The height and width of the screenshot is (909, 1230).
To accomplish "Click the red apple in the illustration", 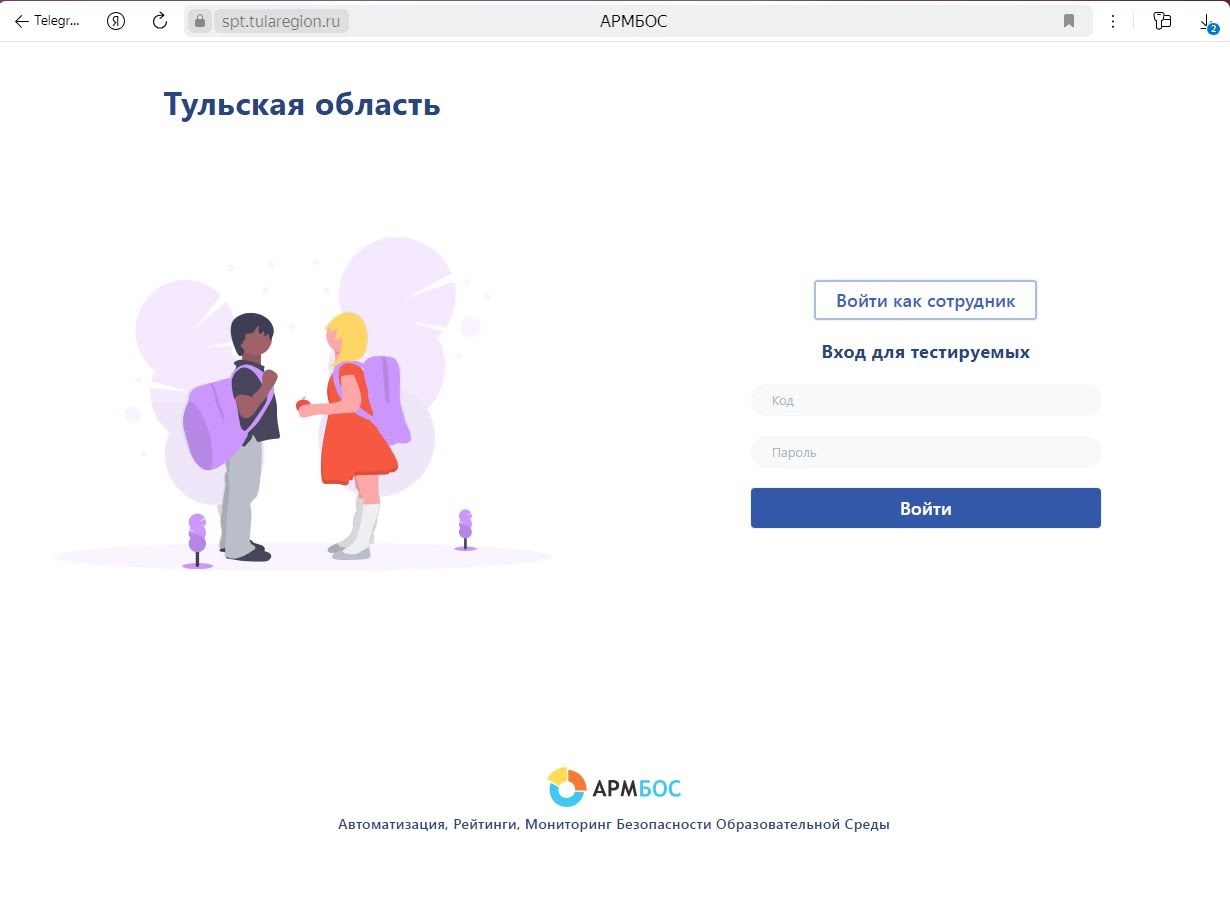I will pyautogui.click(x=303, y=404).
